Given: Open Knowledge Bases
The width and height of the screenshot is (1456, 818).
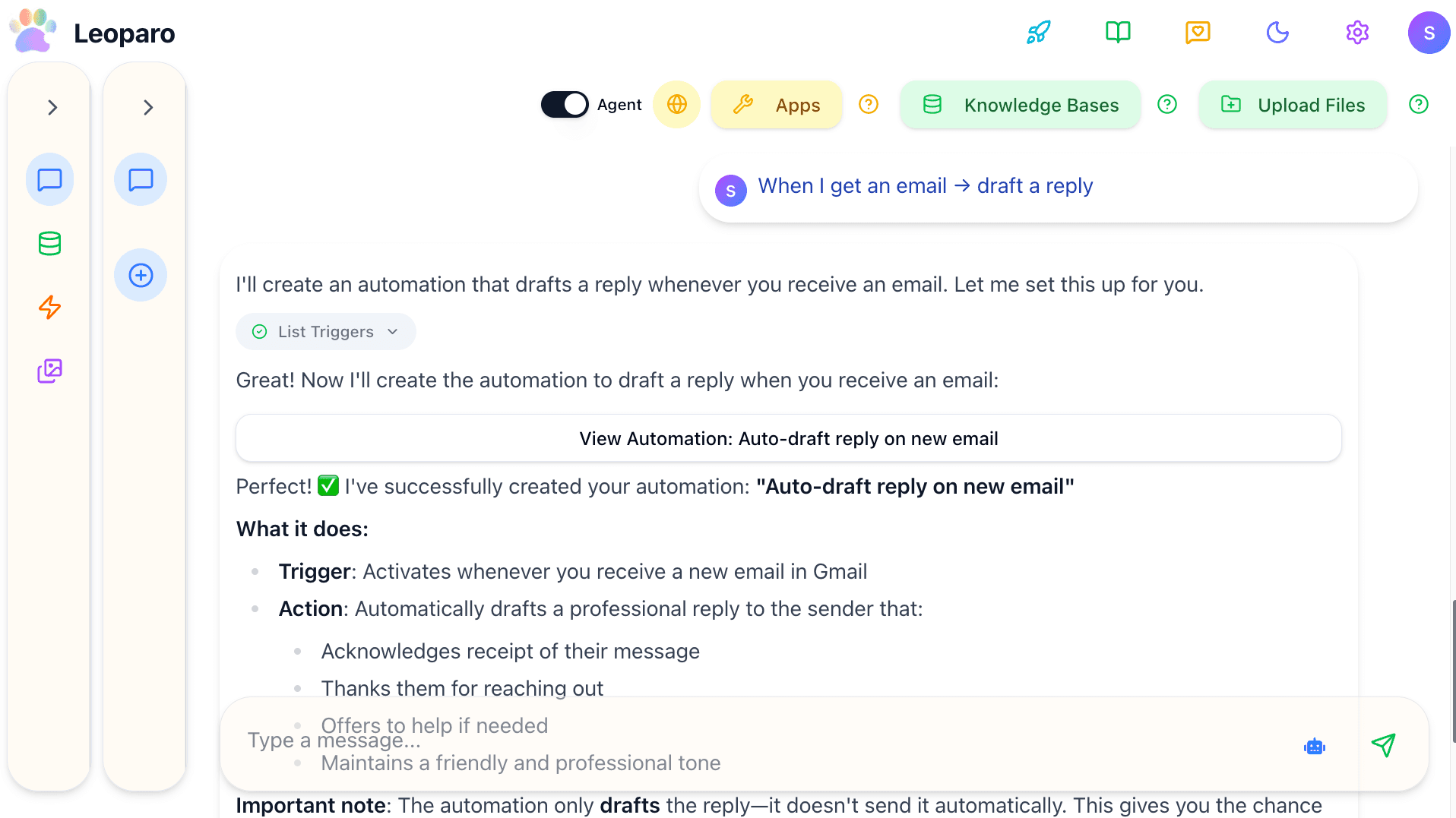Looking at the screenshot, I should pyautogui.click(x=1020, y=104).
